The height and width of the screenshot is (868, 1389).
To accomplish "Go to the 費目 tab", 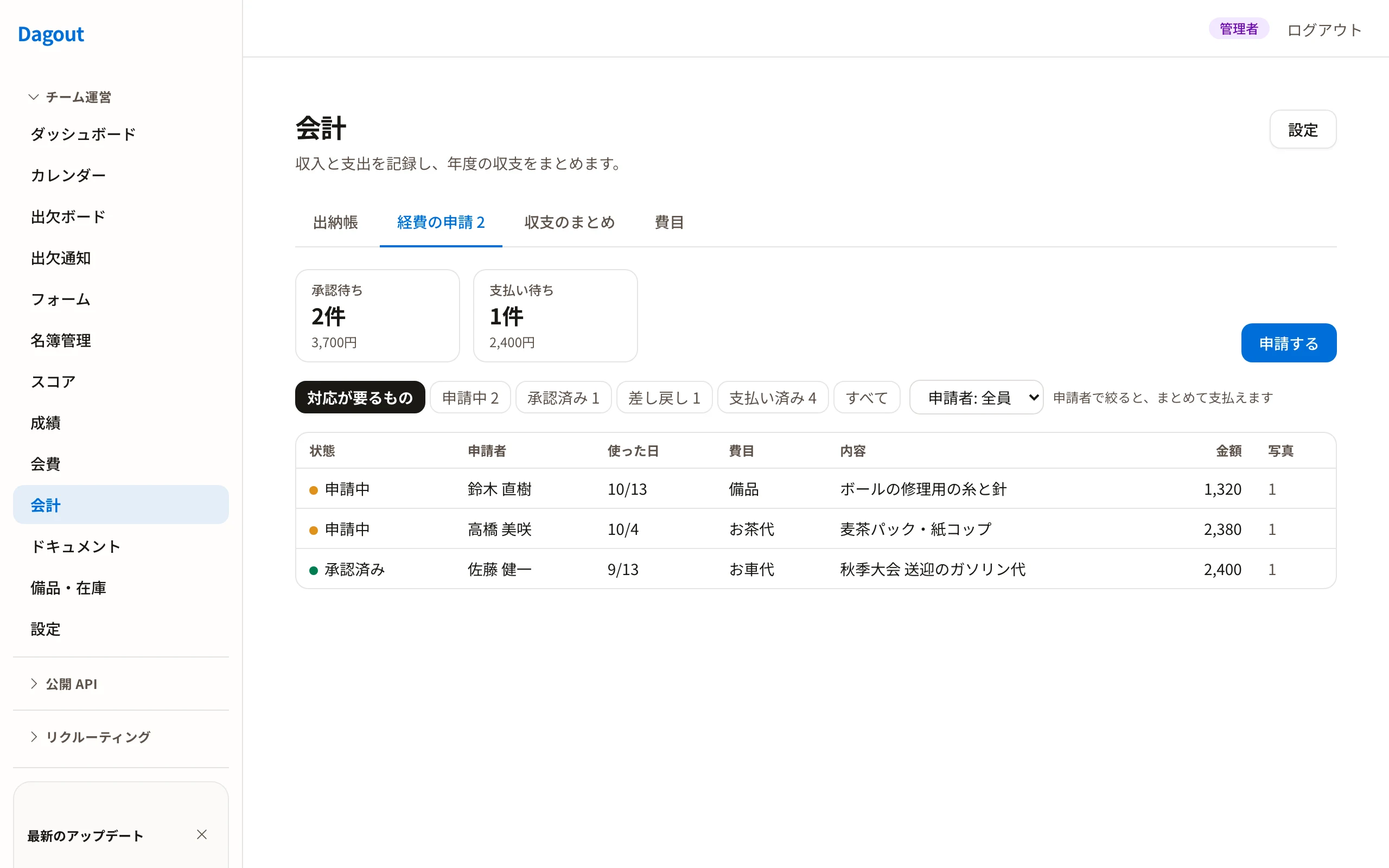I will click(669, 222).
